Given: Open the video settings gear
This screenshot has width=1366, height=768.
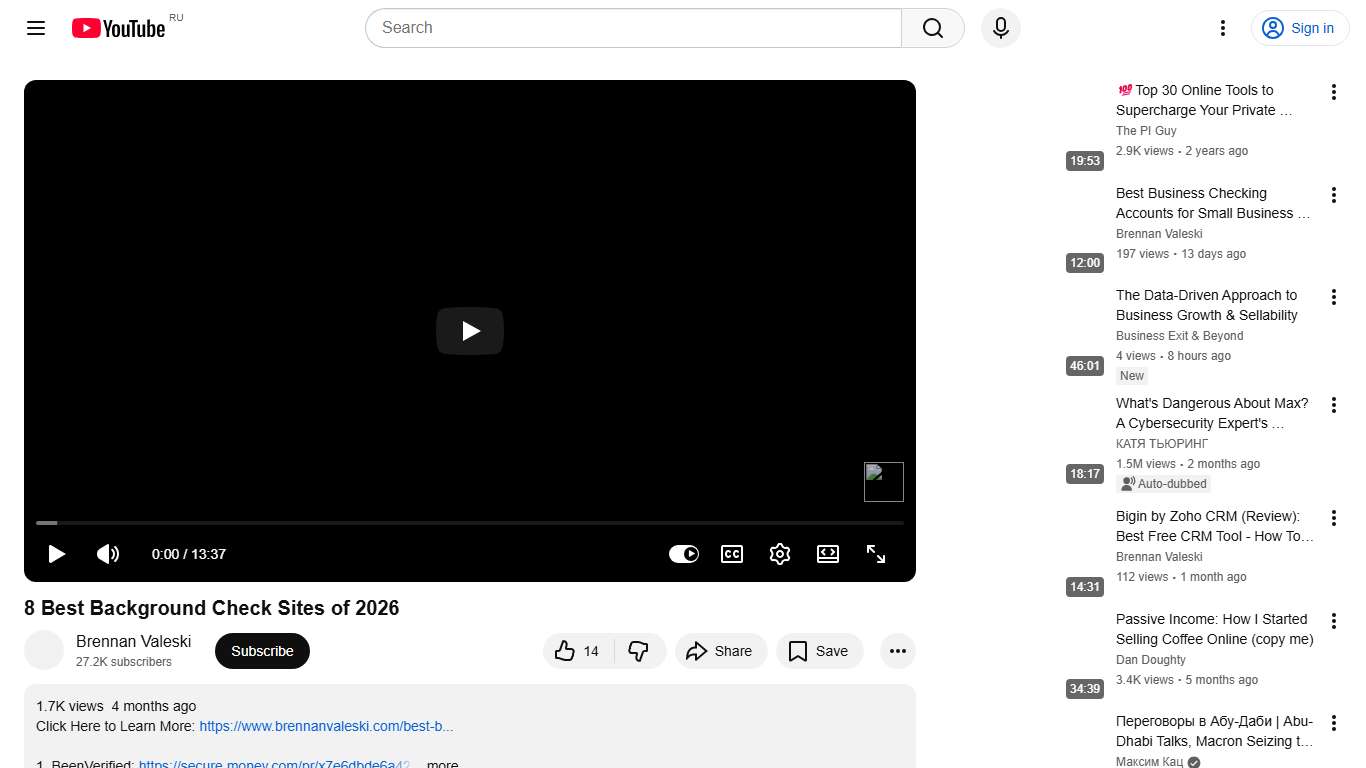Looking at the screenshot, I should click(780, 553).
